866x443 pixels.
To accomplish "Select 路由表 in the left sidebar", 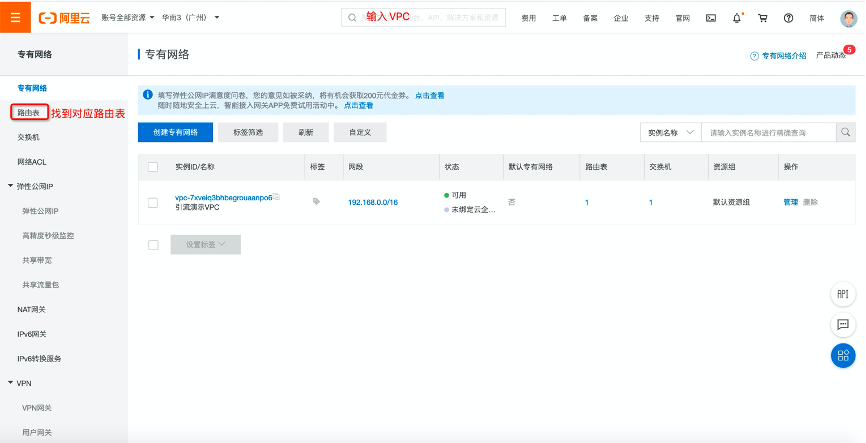I will coord(29,113).
